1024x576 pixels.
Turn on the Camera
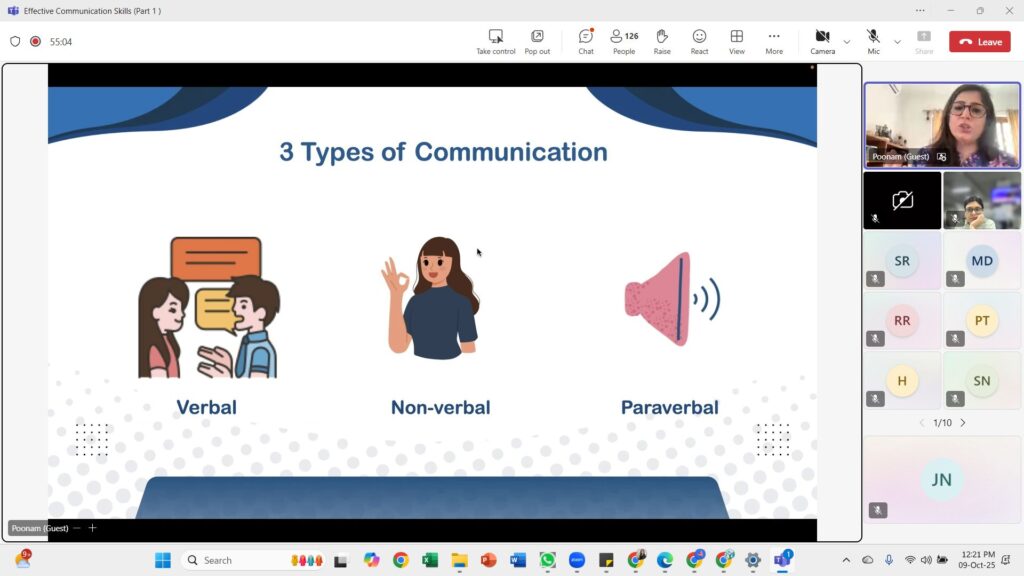click(822, 41)
